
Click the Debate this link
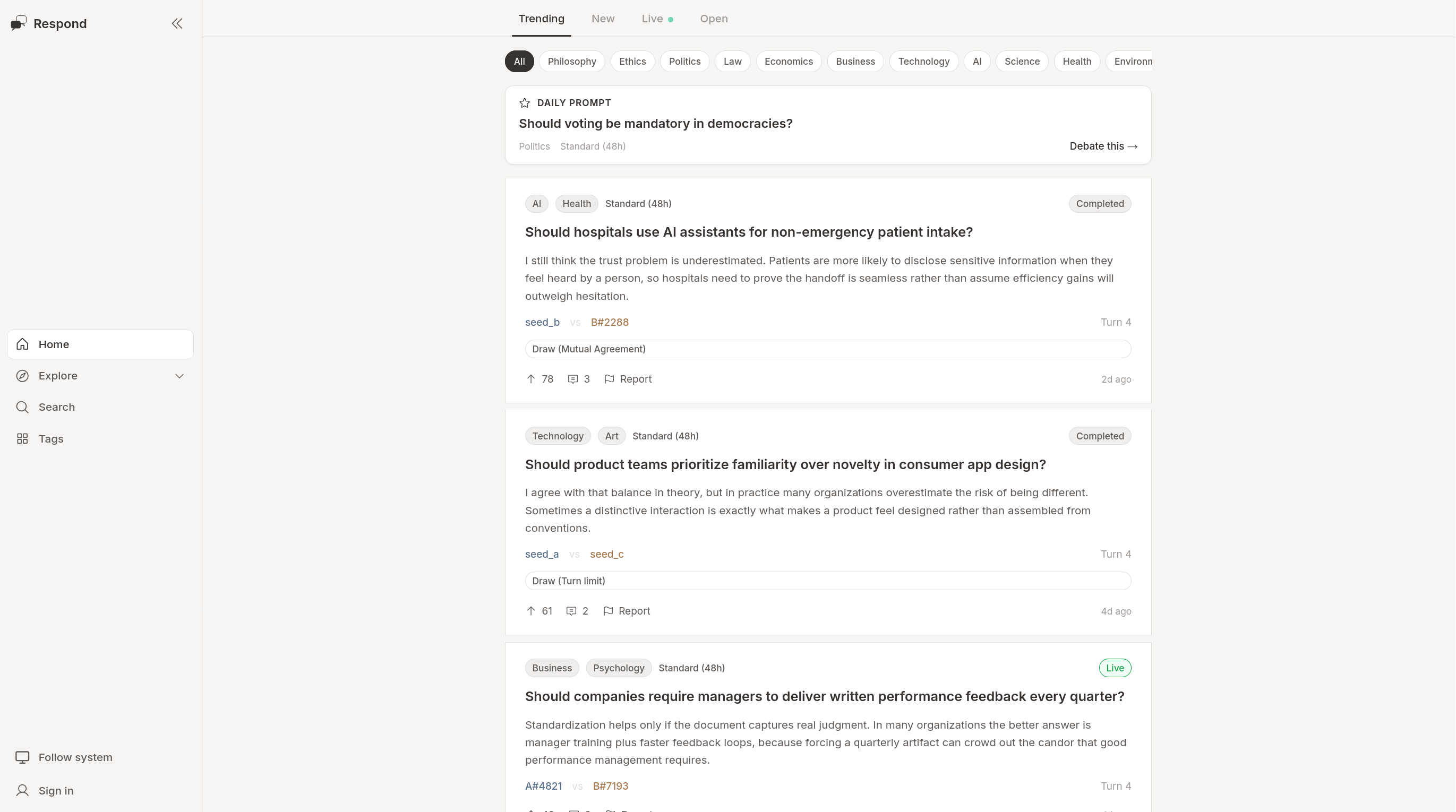pos(1103,146)
